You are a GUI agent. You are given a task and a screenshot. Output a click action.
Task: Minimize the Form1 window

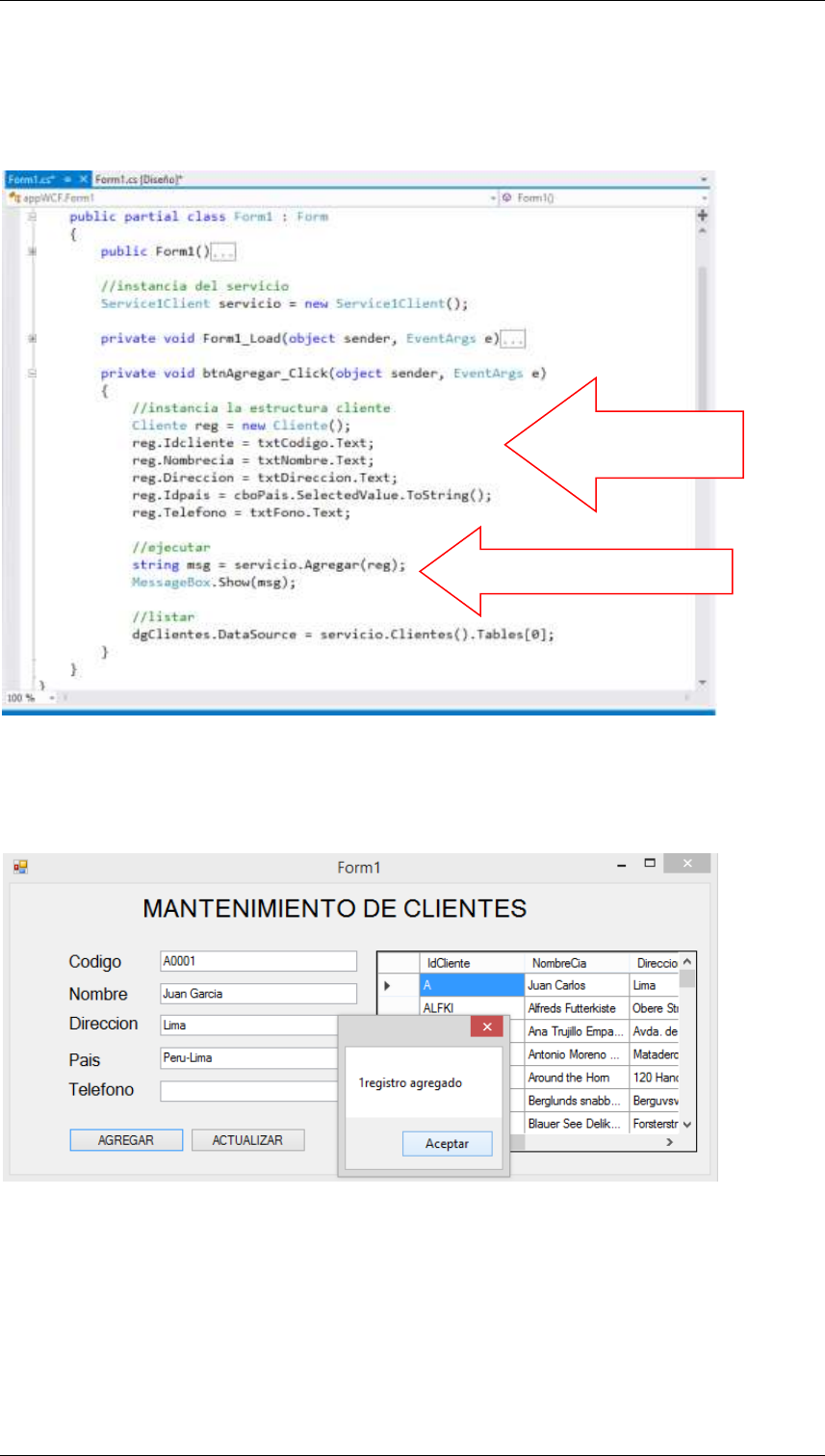coord(622,865)
